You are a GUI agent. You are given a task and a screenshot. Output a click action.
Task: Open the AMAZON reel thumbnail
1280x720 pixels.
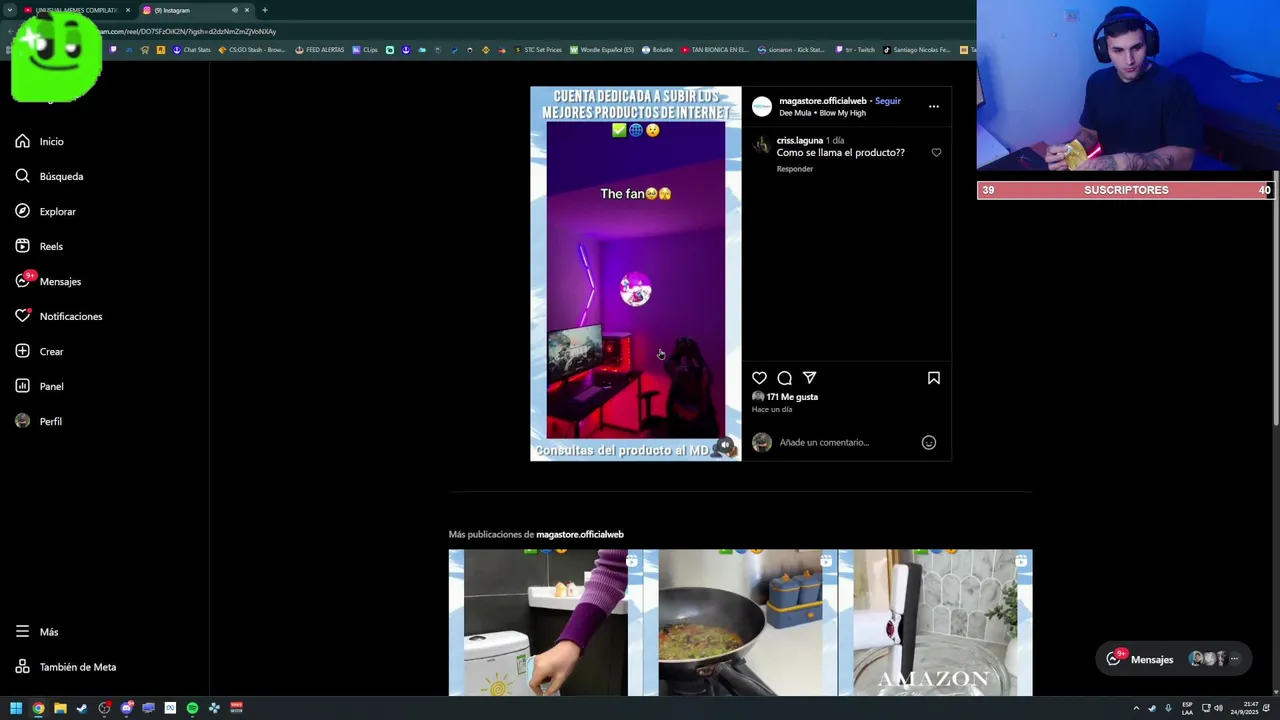[935, 622]
